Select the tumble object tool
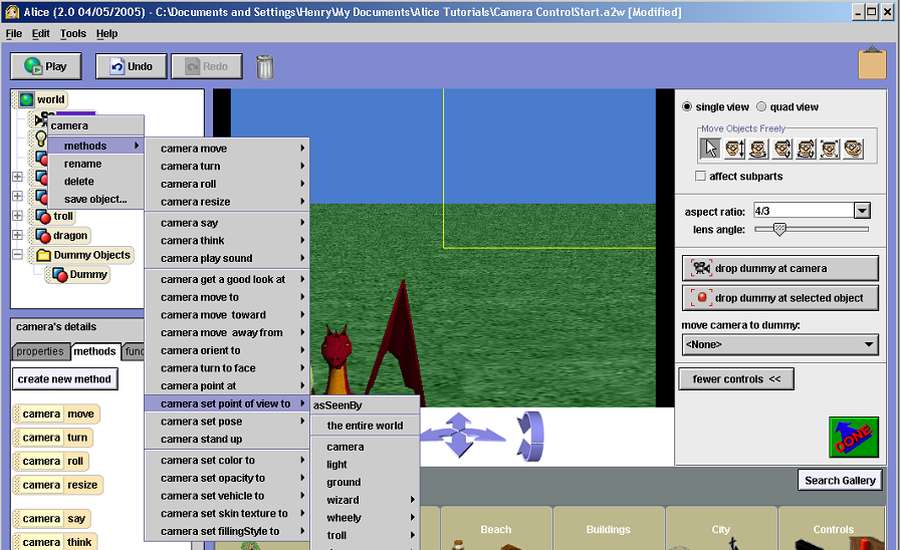Screen dimensions: 900x550 [x=805, y=149]
